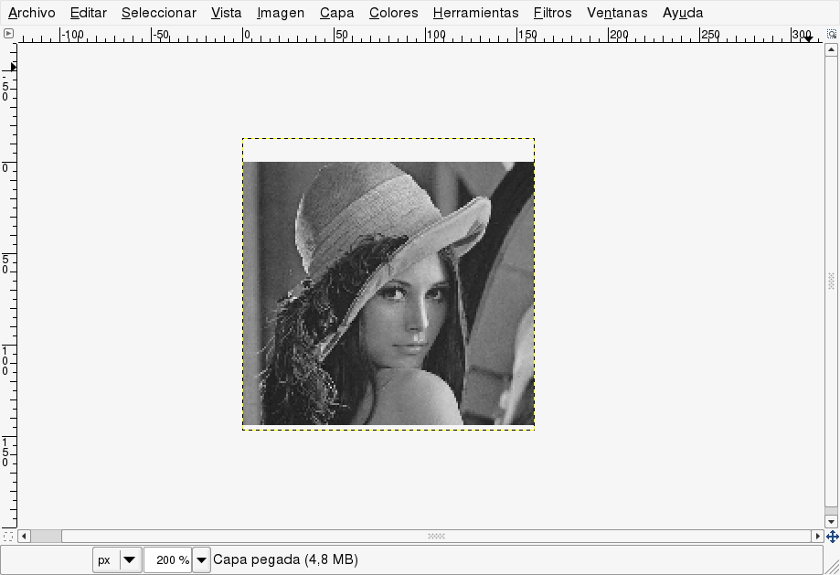Click the horizontal ruler at the 100 mark
Screen dimensions: 840x575
436,35
